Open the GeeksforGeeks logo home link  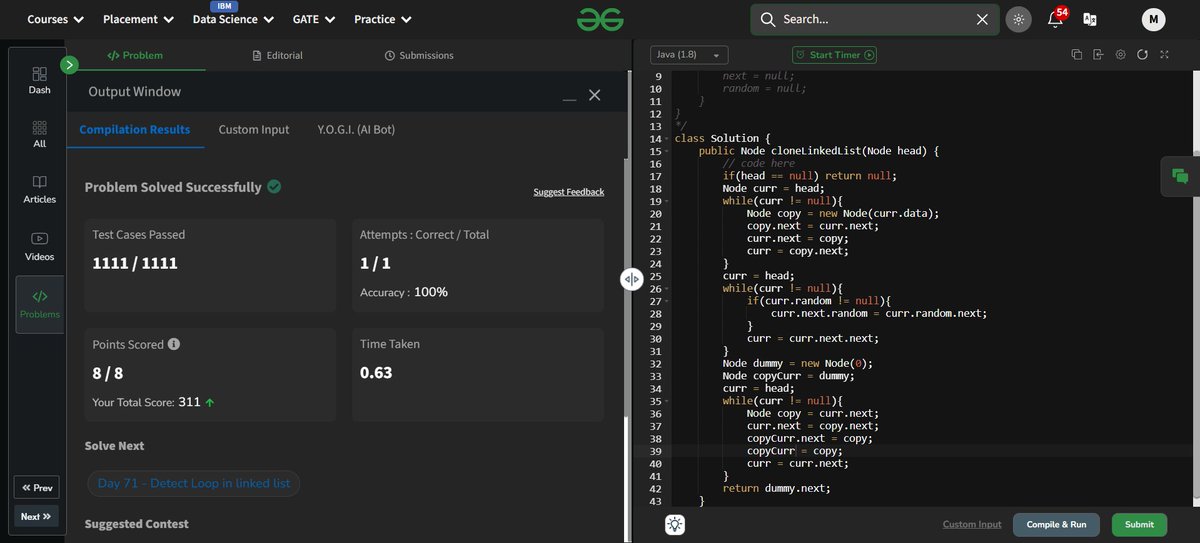click(599, 19)
